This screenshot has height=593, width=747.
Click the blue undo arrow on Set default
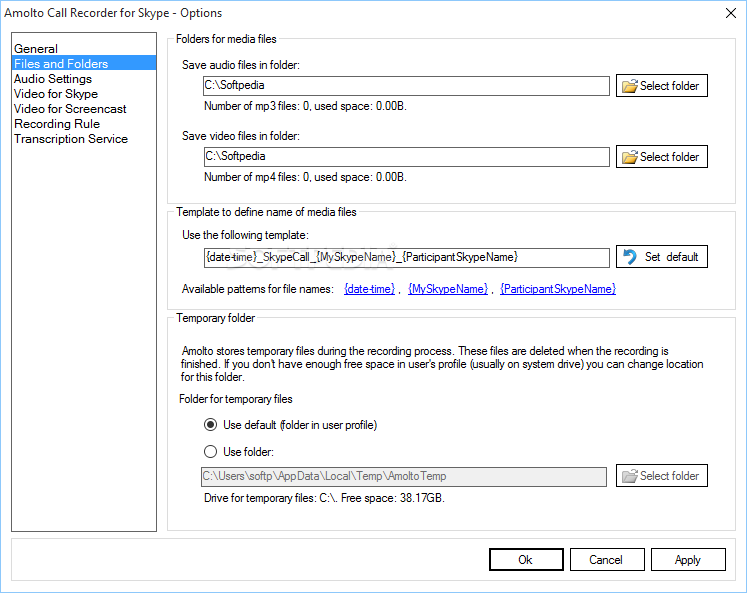tap(630, 257)
